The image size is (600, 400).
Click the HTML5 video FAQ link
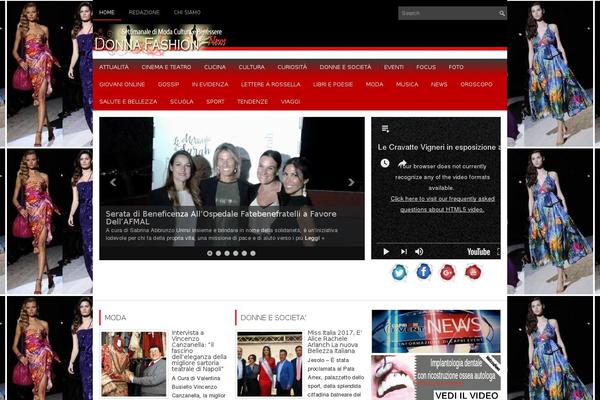442,204
